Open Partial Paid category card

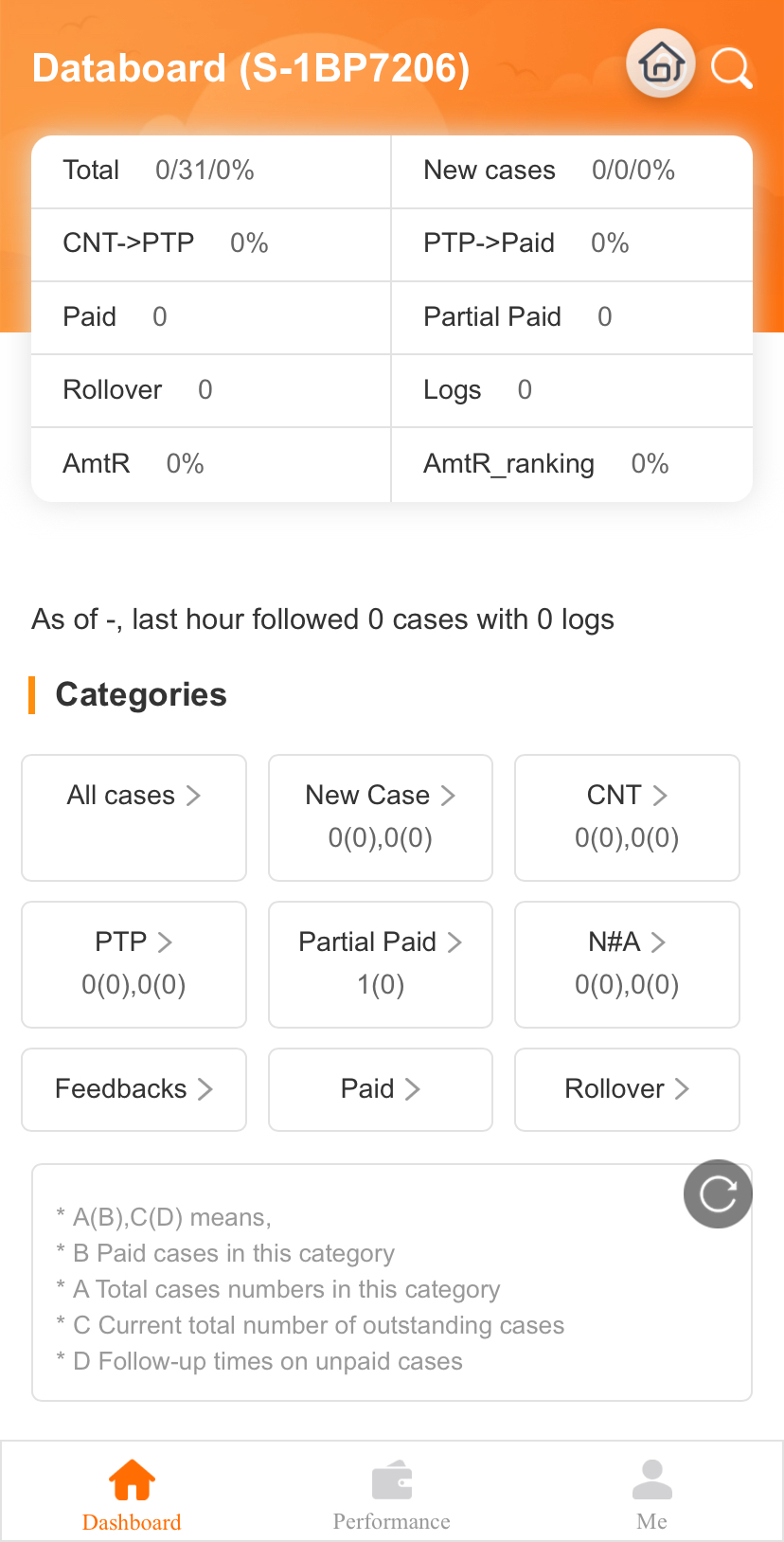click(x=381, y=964)
